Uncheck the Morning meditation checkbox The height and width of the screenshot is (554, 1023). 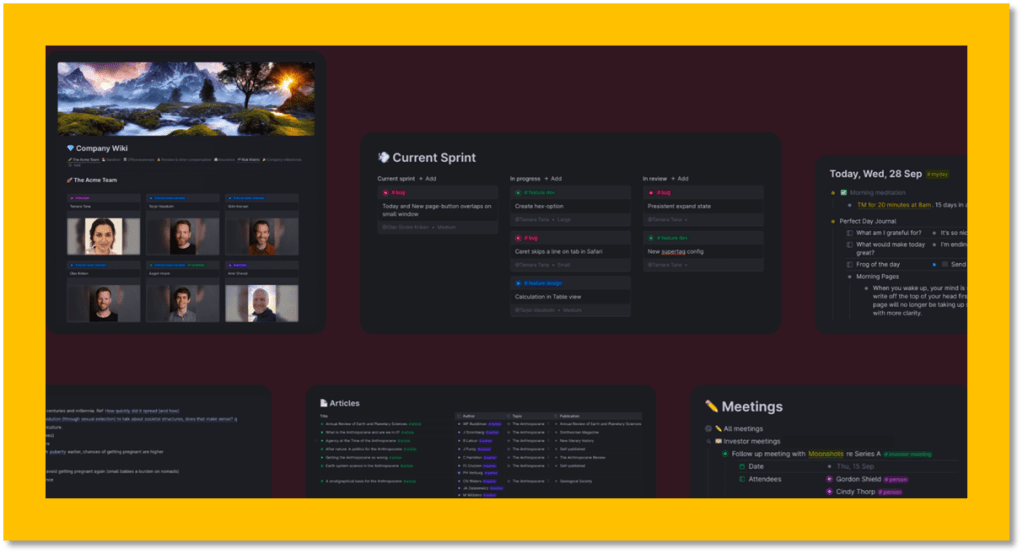[x=844, y=192]
